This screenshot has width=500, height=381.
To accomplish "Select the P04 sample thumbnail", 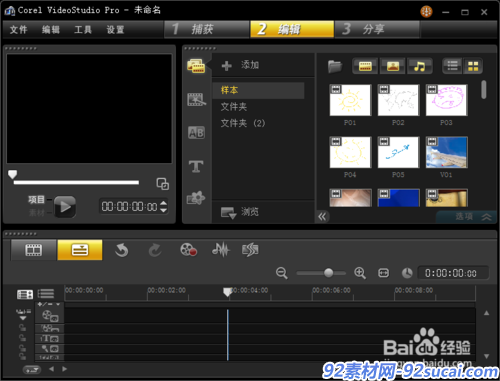I will point(350,152).
